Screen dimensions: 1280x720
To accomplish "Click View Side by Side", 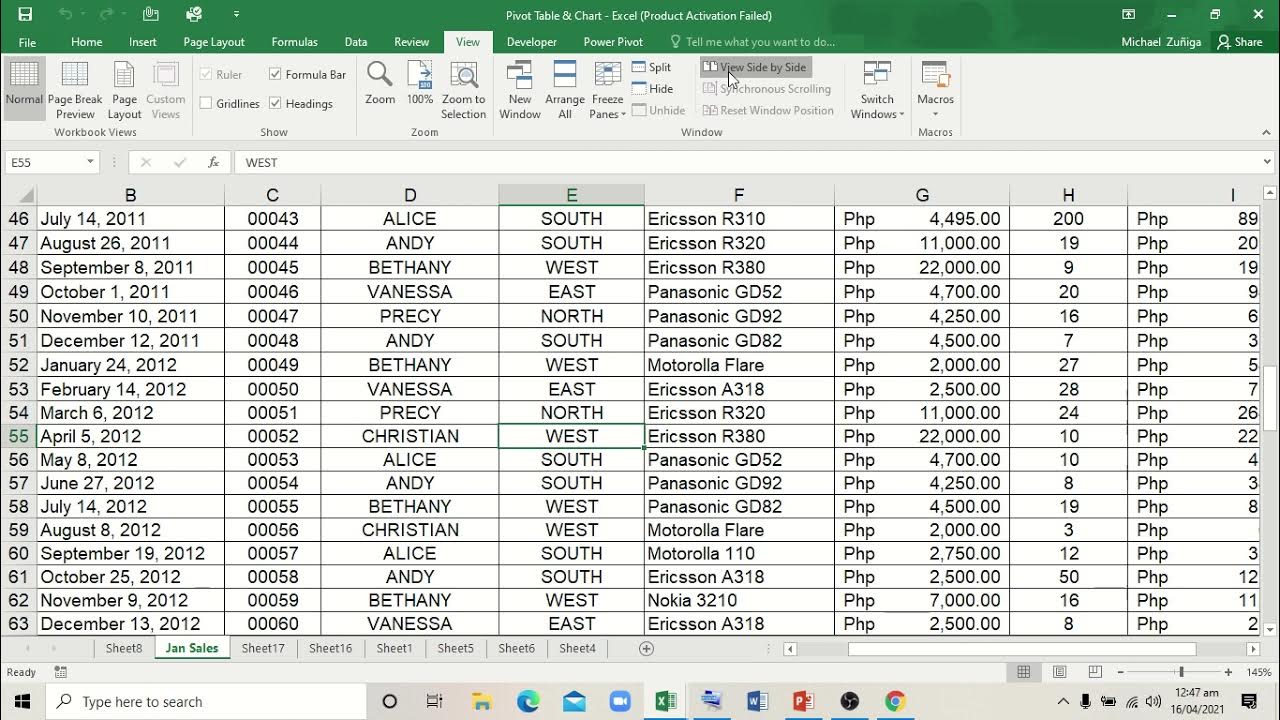I will (755, 67).
